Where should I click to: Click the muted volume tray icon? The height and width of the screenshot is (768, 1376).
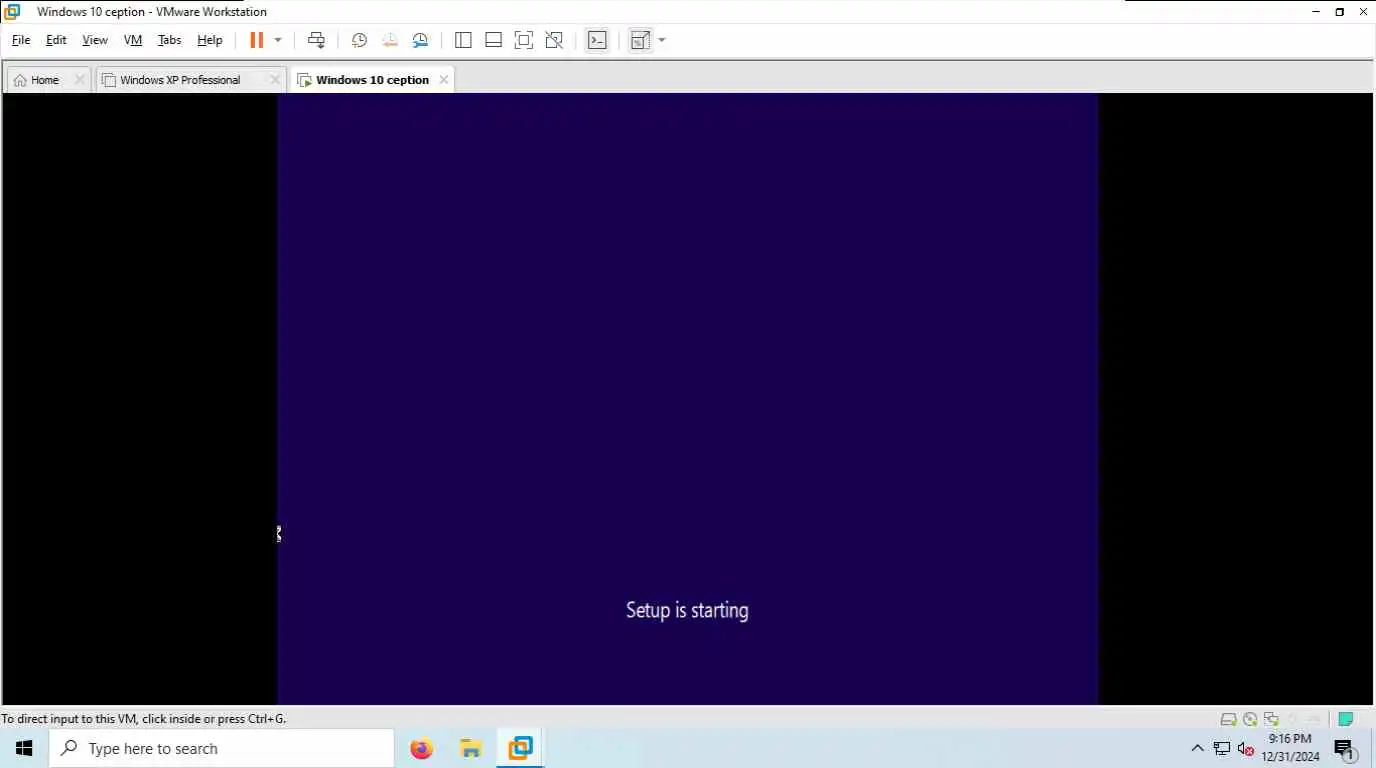(1246, 748)
